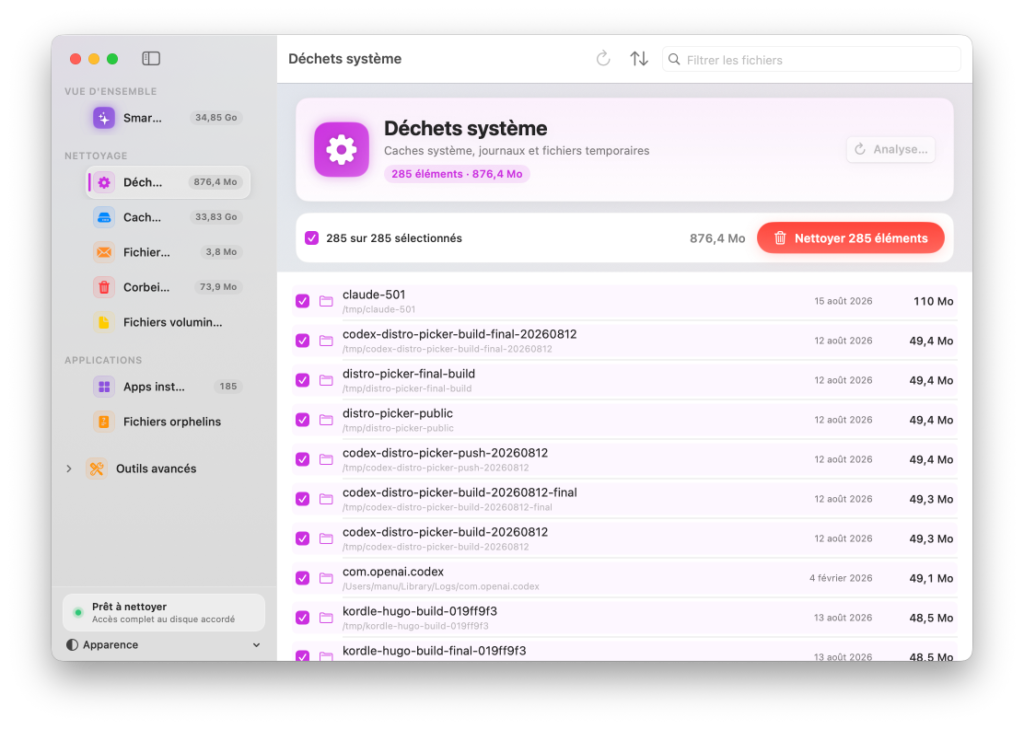
Task: Uncheck codex-distro-picker-build-final-20260812 checkbox
Action: pyautogui.click(x=302, y=340)
